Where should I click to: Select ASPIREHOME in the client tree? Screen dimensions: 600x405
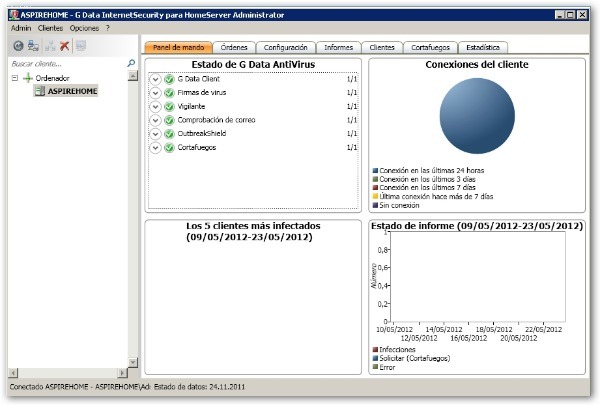(72, 91)
